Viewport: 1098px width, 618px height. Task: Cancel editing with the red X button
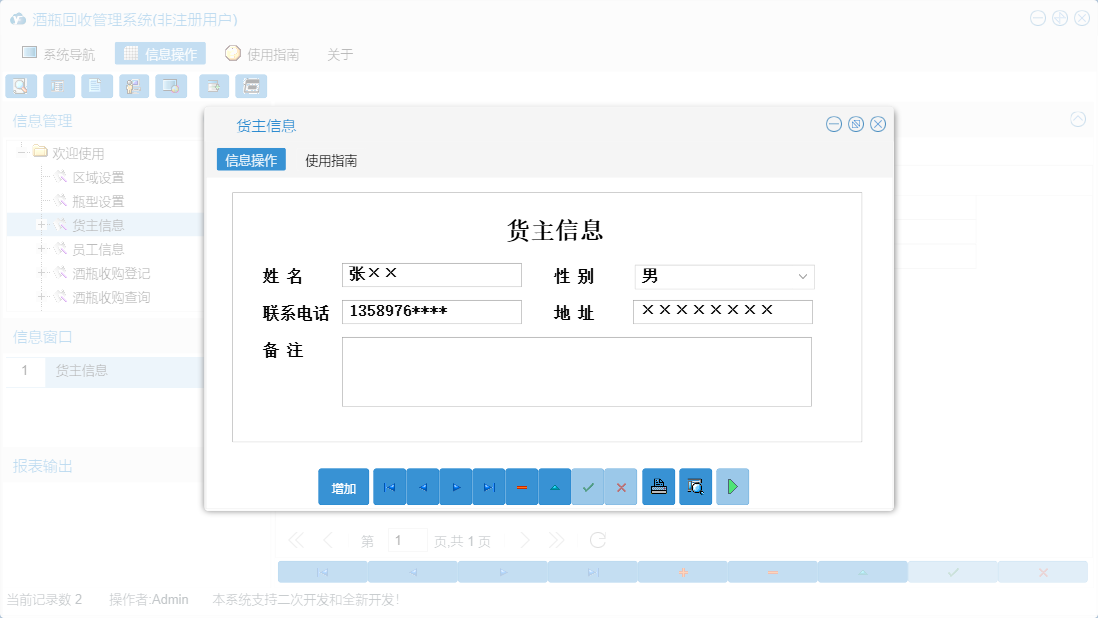[621, 487]
